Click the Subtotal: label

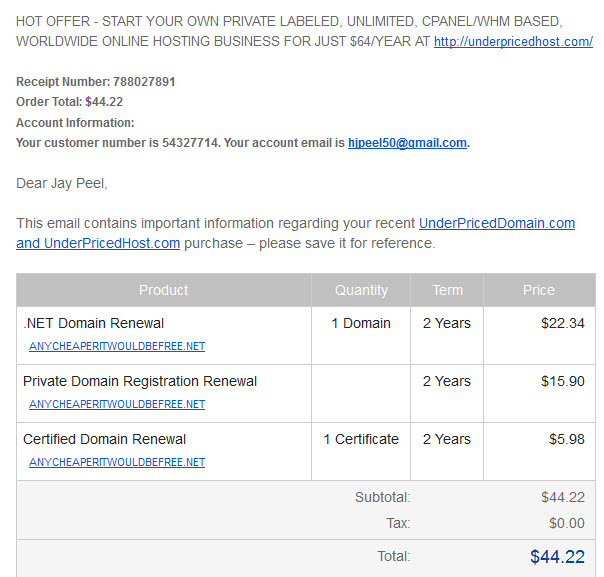pos(383,497)
